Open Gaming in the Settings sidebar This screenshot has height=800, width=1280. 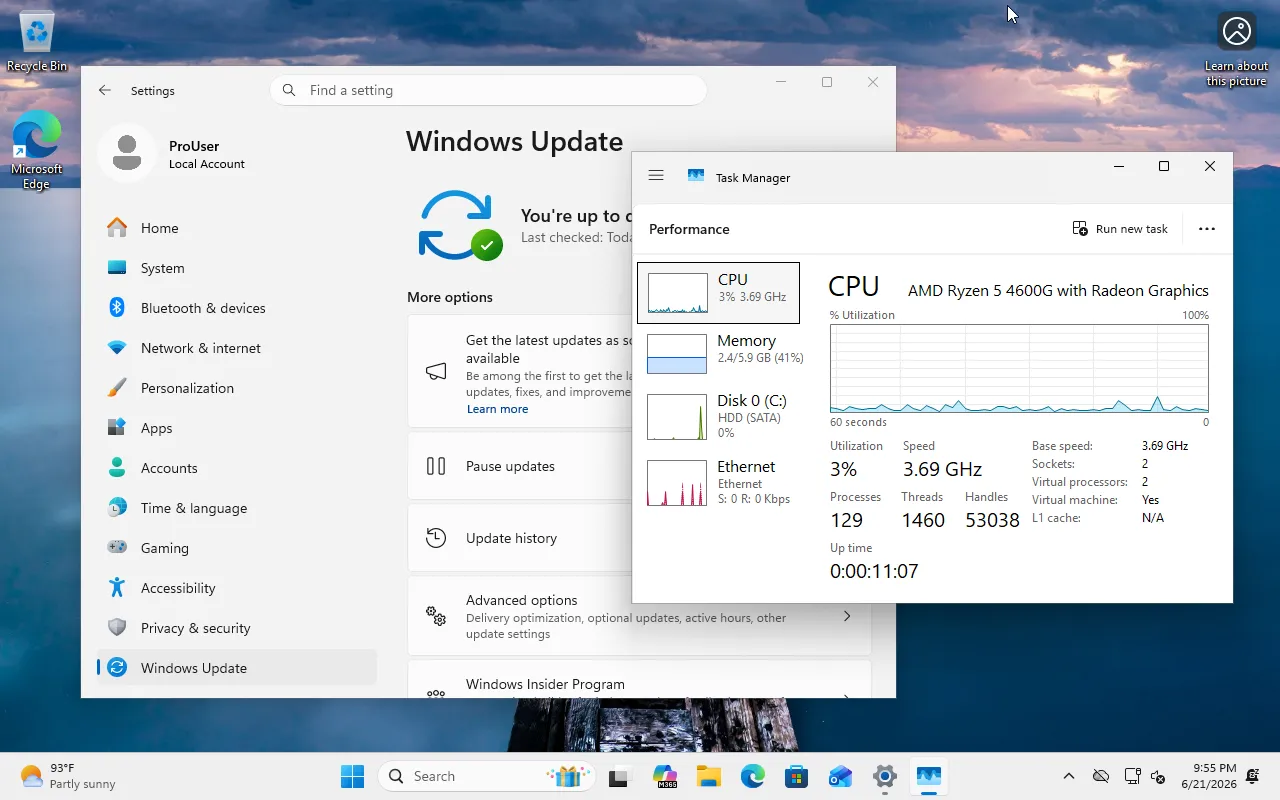pos(237,548)
